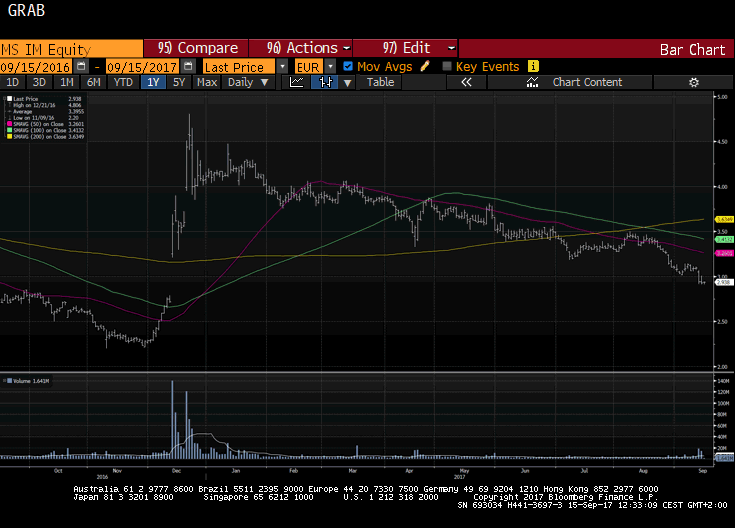The height and width of the screenshot is (529, 736).
Task: Open chart settings gear icon
Action: (693, 82)
